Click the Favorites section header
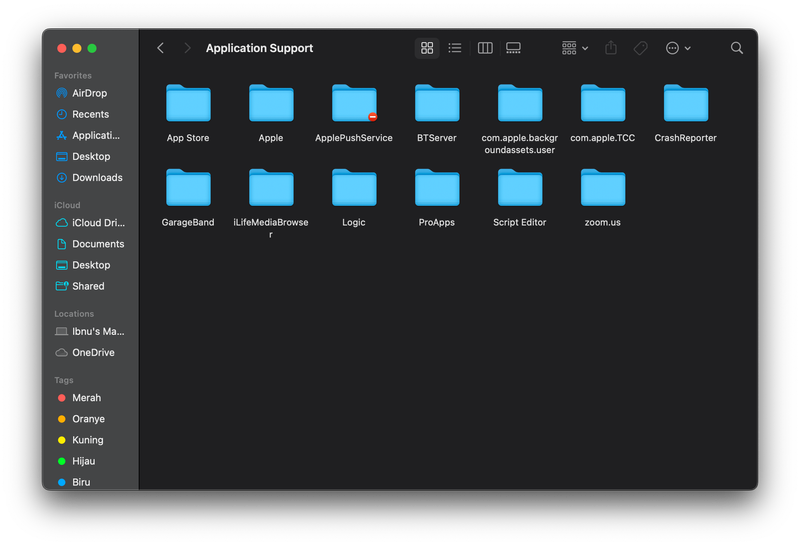 pyautogui.click(x=73, y=76)
